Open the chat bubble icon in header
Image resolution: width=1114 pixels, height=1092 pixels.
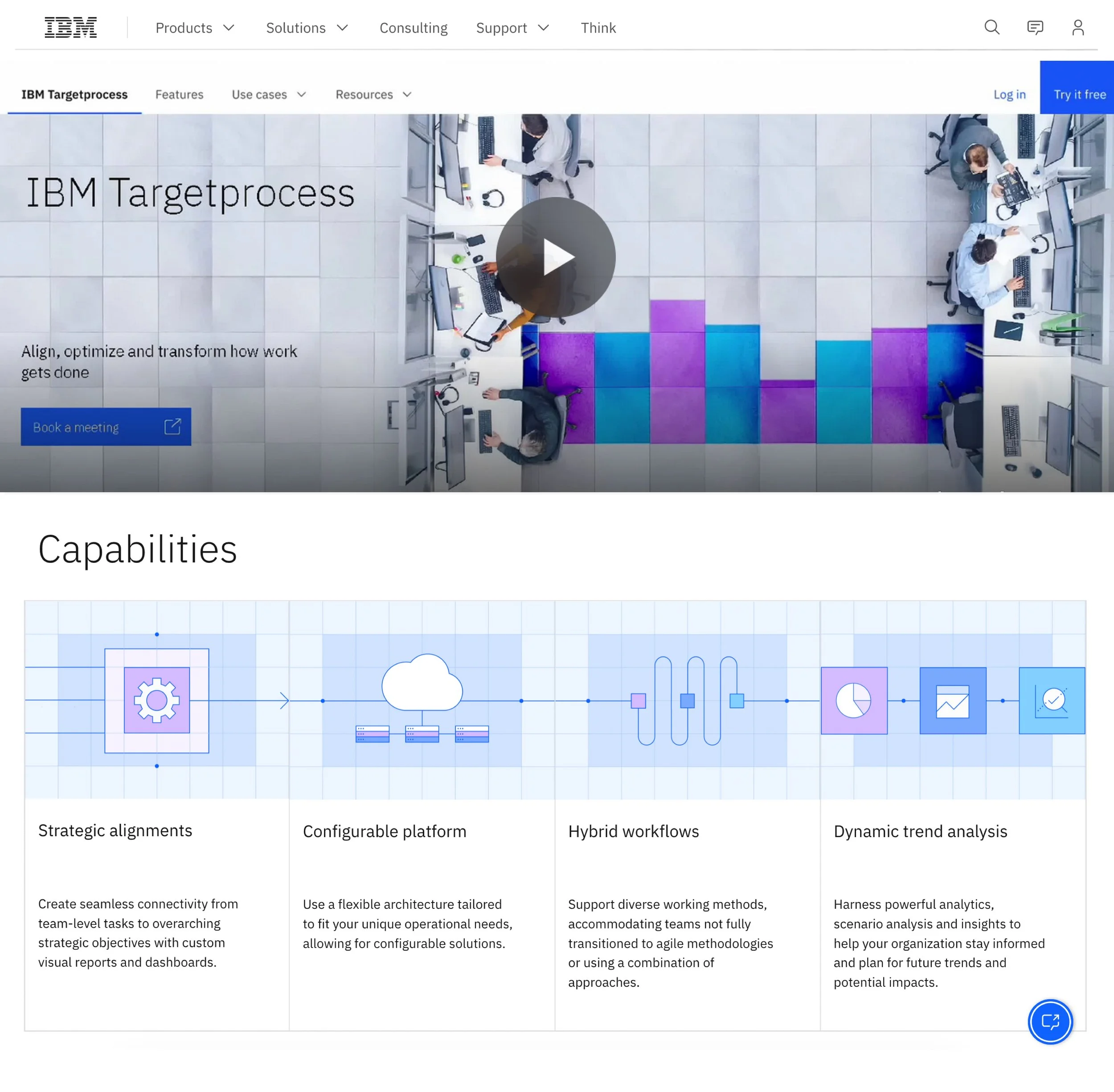point(1035,28)
